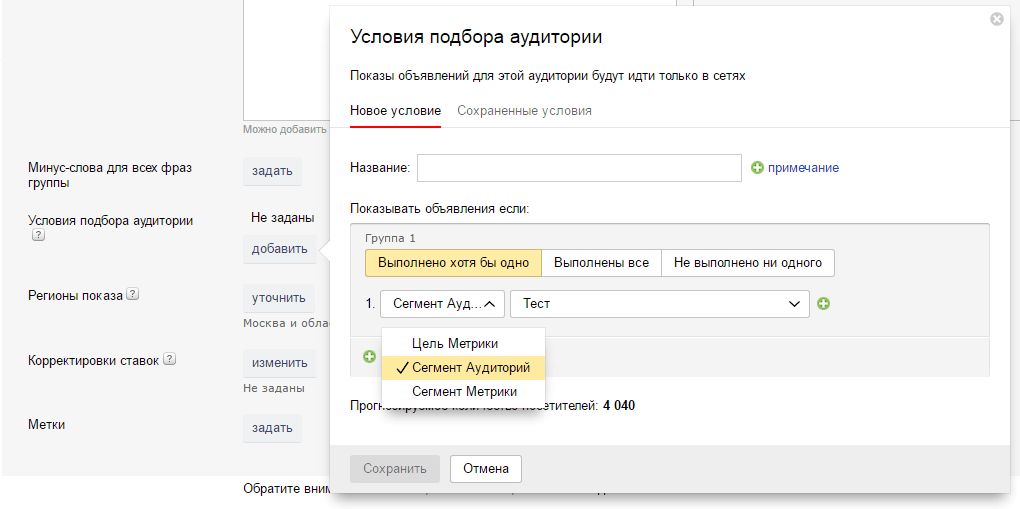The height and width of the screenshot is (509, 1020).
Task: Click green plus icon after Тест dropdown
Action: [x=823, y=304]
